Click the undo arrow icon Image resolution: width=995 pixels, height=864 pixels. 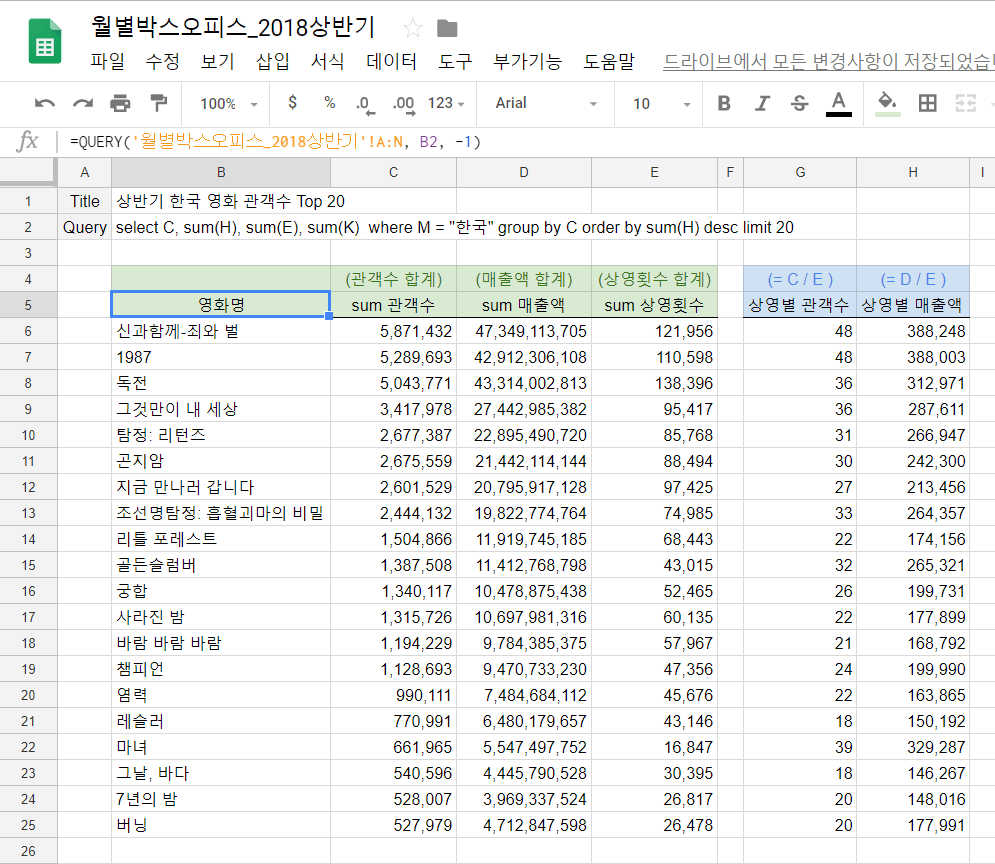[44, 103]
